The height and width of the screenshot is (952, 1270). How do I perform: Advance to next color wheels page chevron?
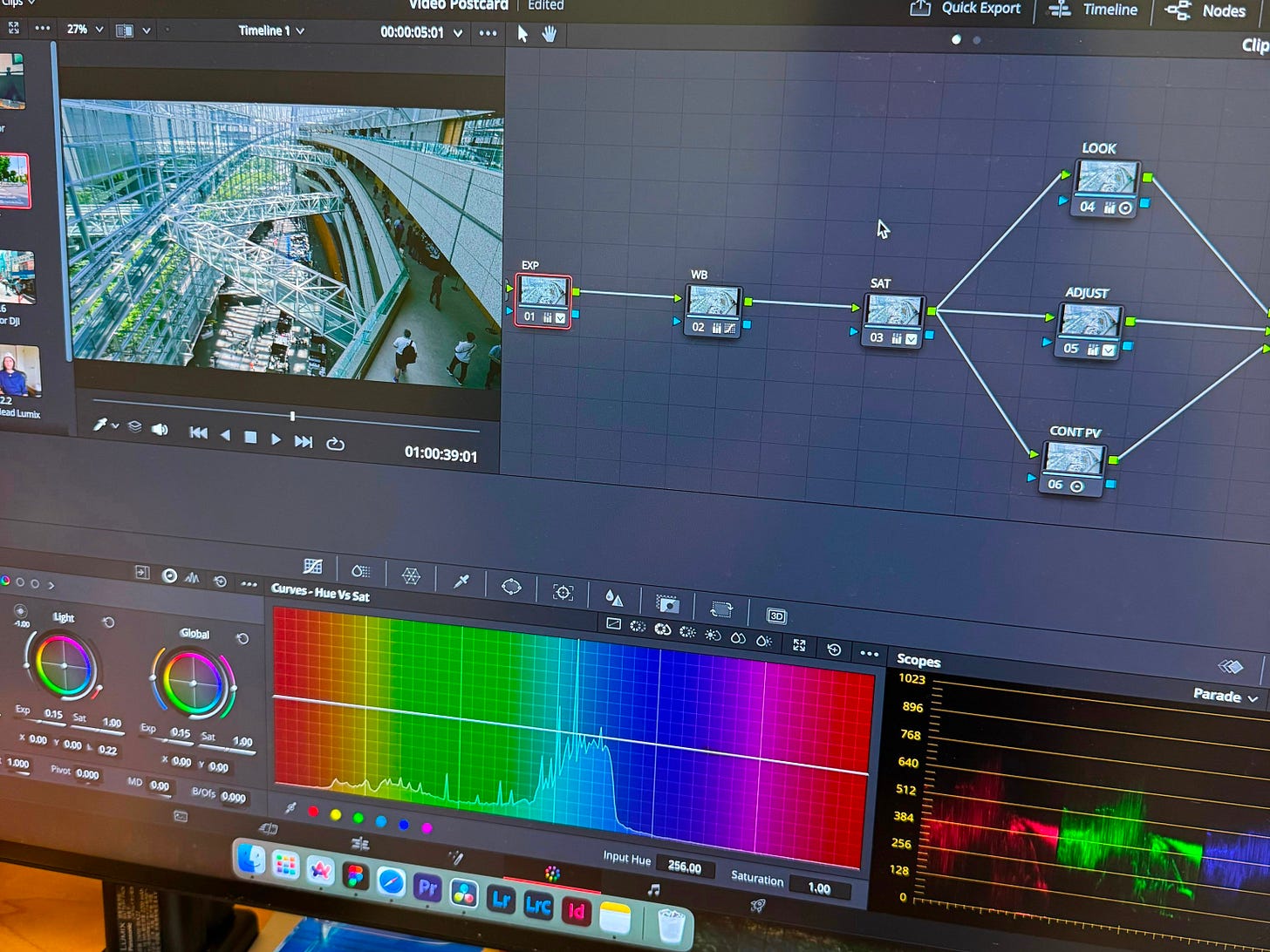pyautogui.click(x=51, y=584)
